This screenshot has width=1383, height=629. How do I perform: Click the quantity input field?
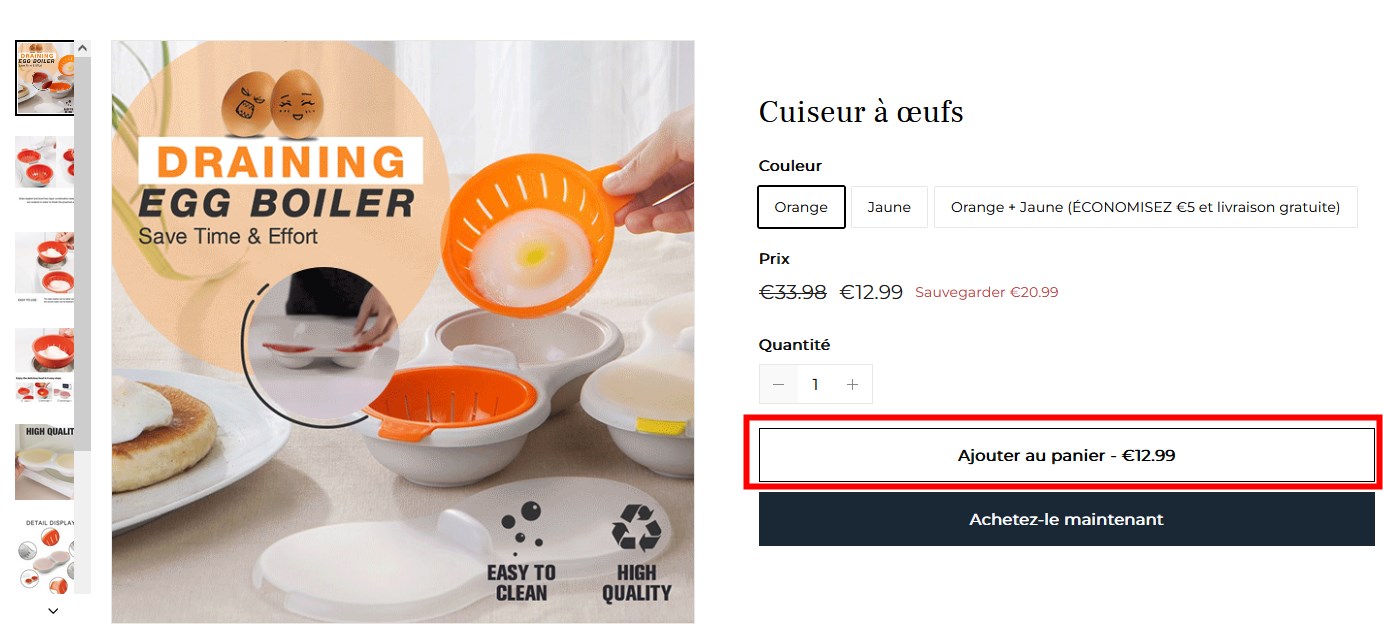pos(815,384)
